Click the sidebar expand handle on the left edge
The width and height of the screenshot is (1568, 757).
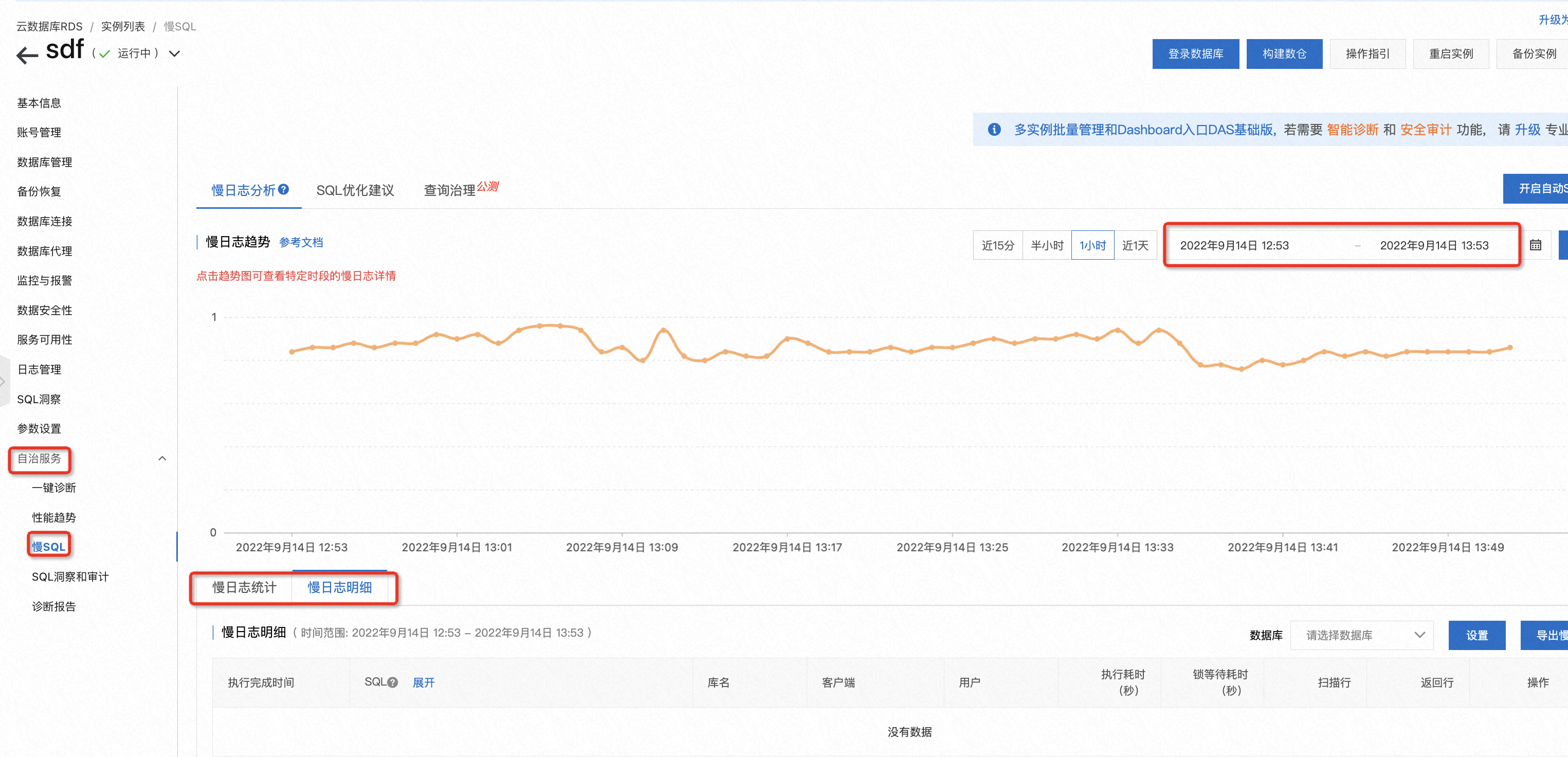point(3,381)
